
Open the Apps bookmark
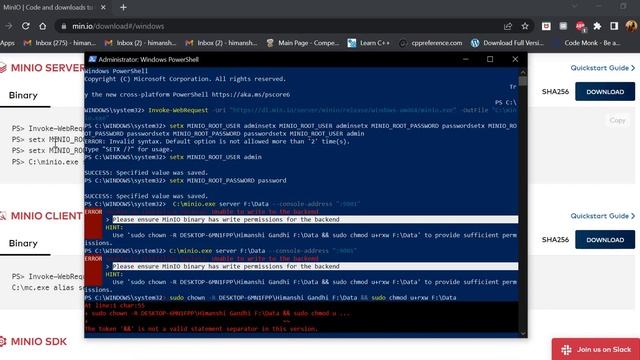coord(7,43)
